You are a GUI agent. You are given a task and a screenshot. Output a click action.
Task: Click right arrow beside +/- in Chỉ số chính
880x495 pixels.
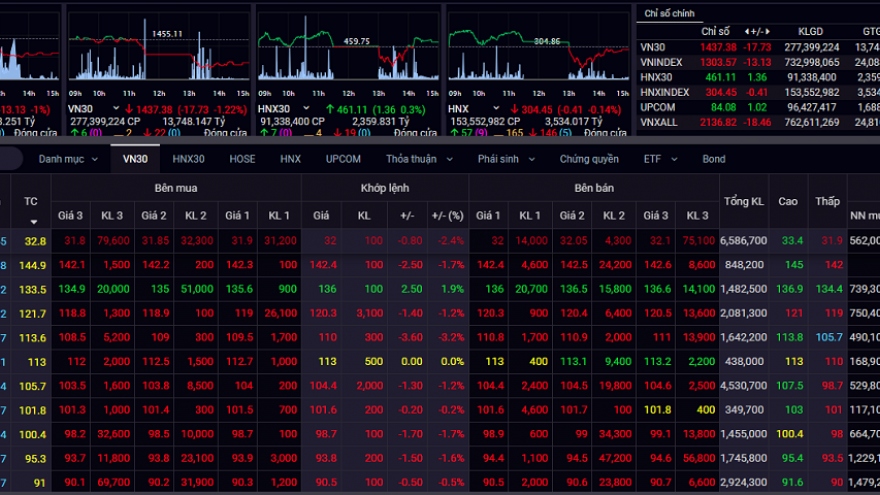767,32
